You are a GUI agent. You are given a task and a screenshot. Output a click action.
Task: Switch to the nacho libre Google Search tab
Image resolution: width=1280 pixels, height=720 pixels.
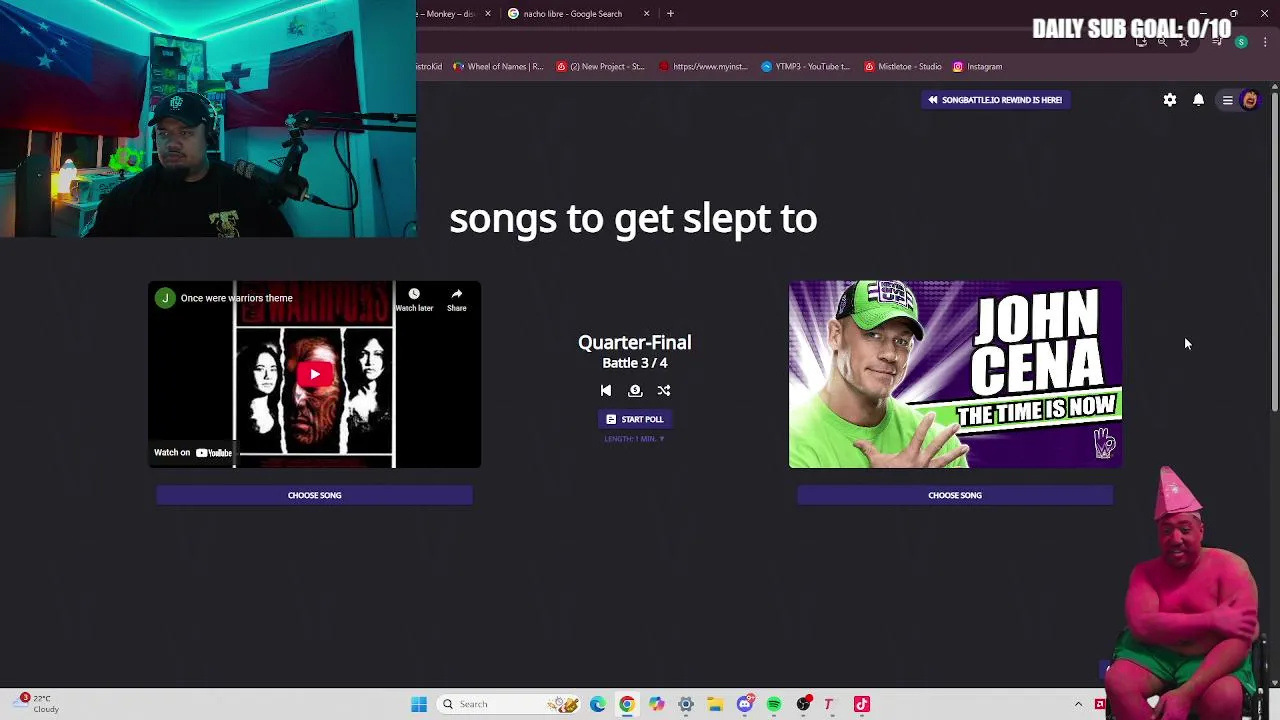coord(573,14)
